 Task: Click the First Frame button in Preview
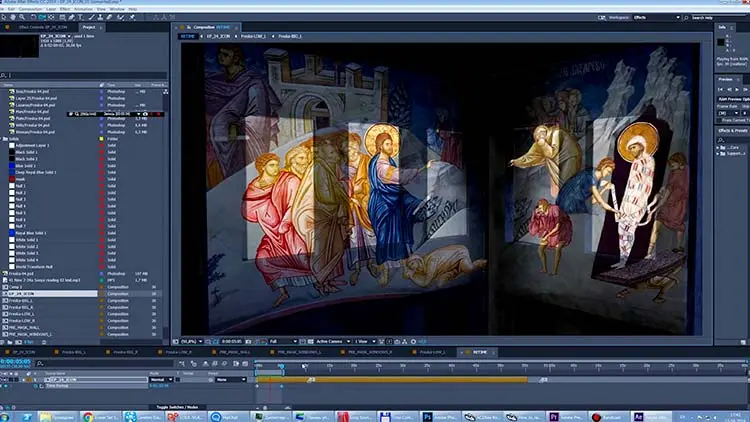(720, 89)
